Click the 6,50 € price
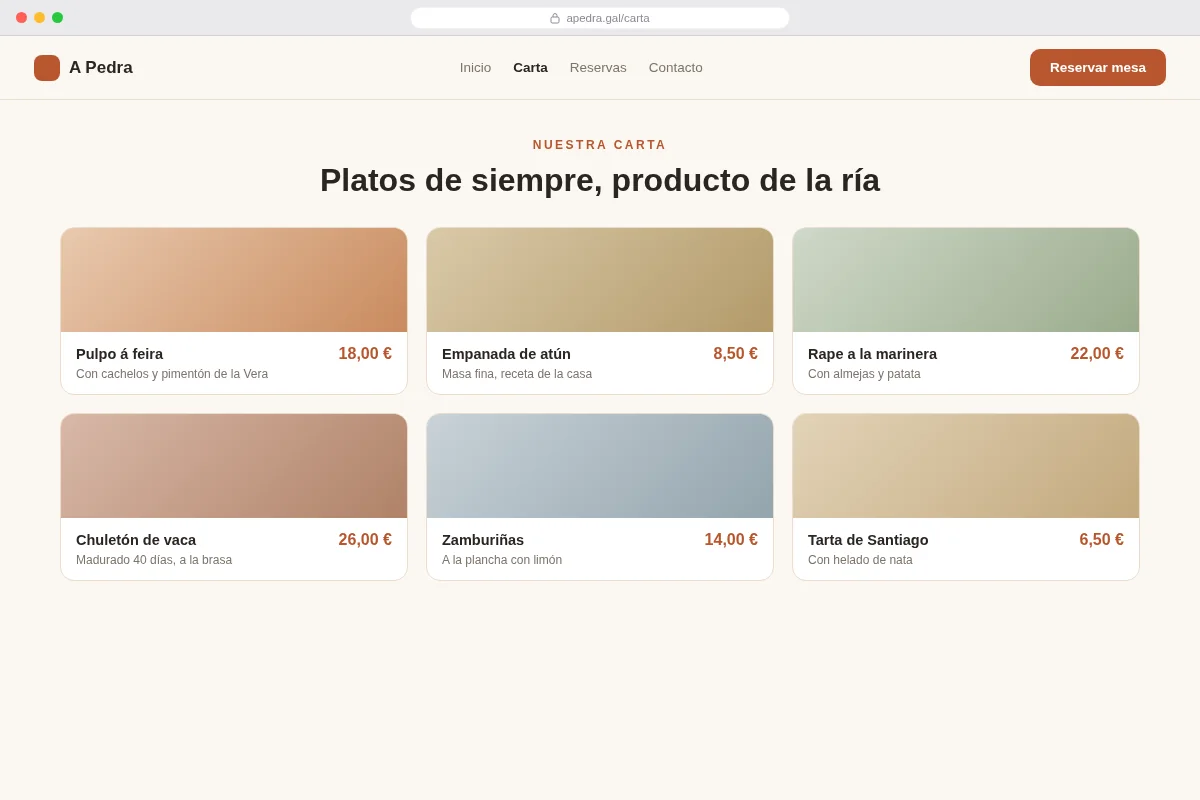 pyautogui.click(x=1101, y=540)
